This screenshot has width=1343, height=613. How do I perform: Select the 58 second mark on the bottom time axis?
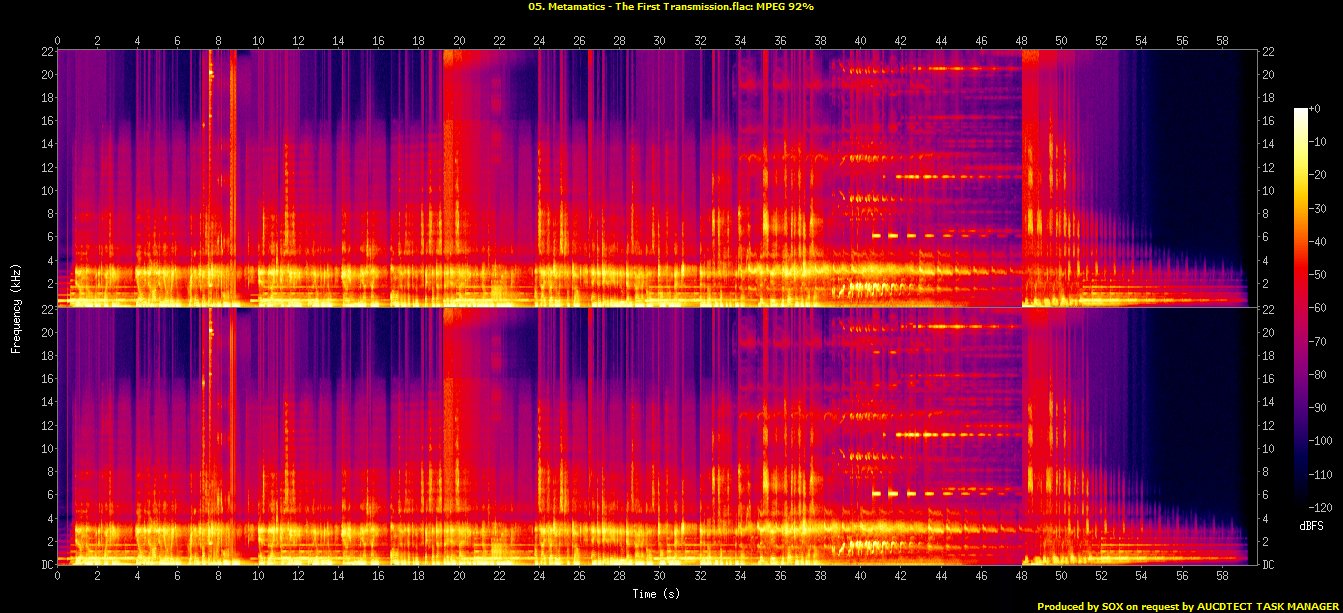1222,577
